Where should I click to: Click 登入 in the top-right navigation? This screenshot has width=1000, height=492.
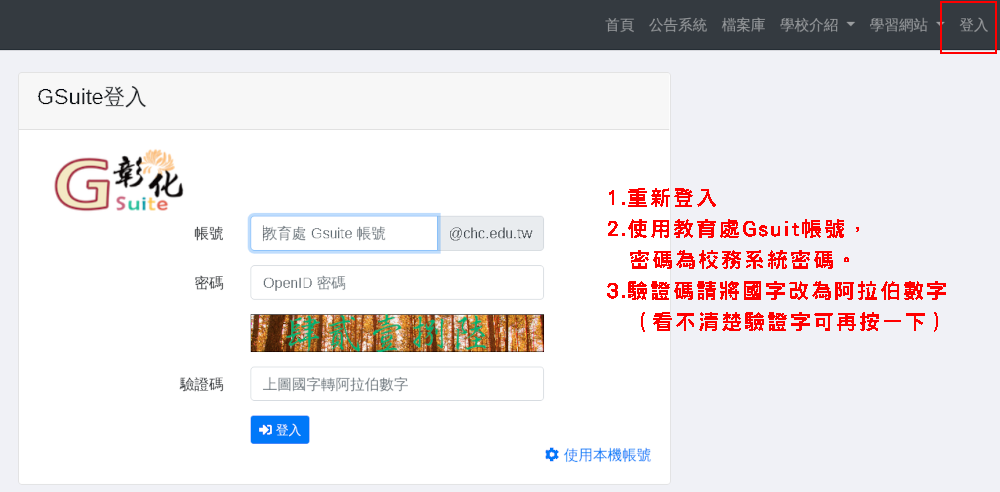tap(973, 25)
